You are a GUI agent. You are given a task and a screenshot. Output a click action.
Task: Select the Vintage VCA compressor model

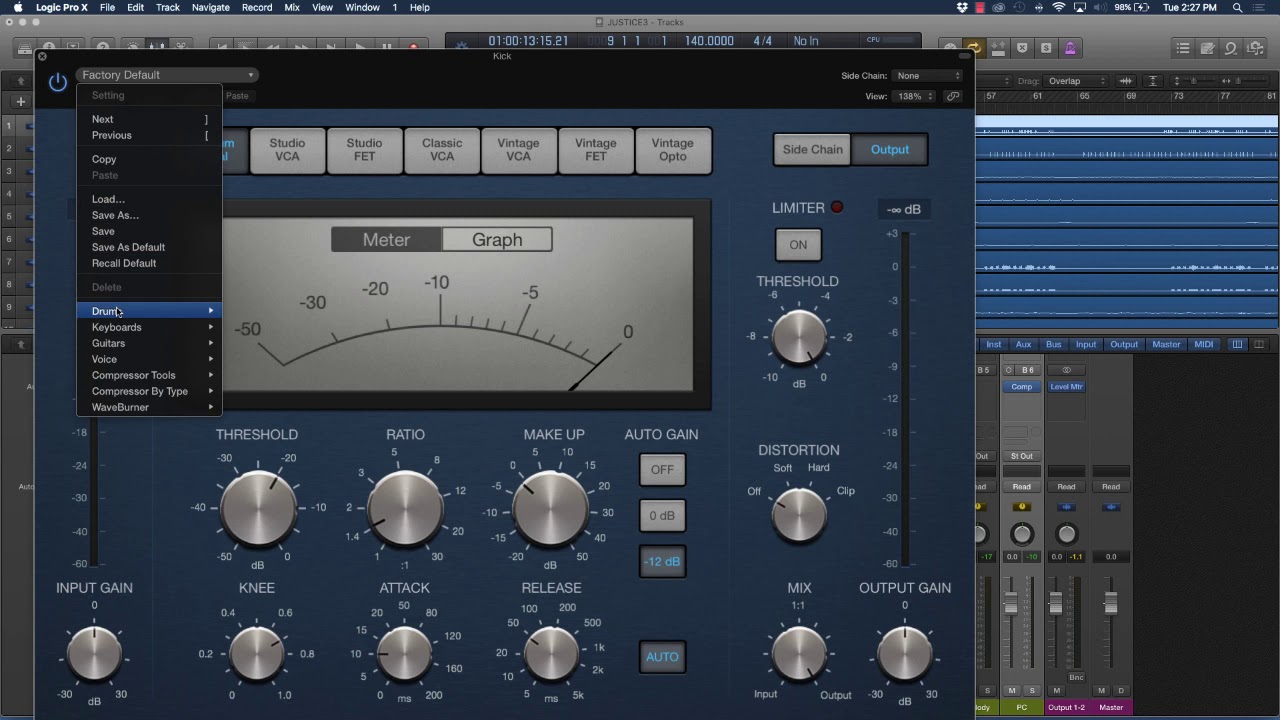coord(518,150)
